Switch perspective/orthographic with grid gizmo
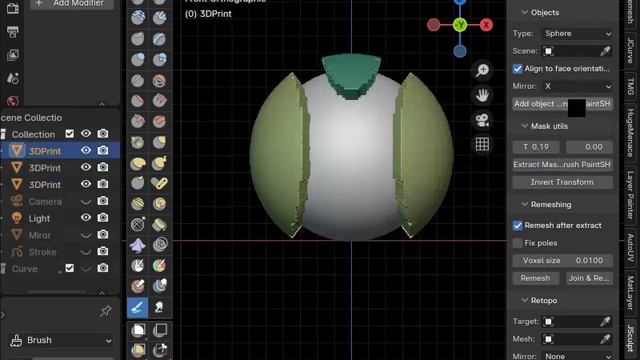This screenshot has height=360, width=640. (482, 144)
